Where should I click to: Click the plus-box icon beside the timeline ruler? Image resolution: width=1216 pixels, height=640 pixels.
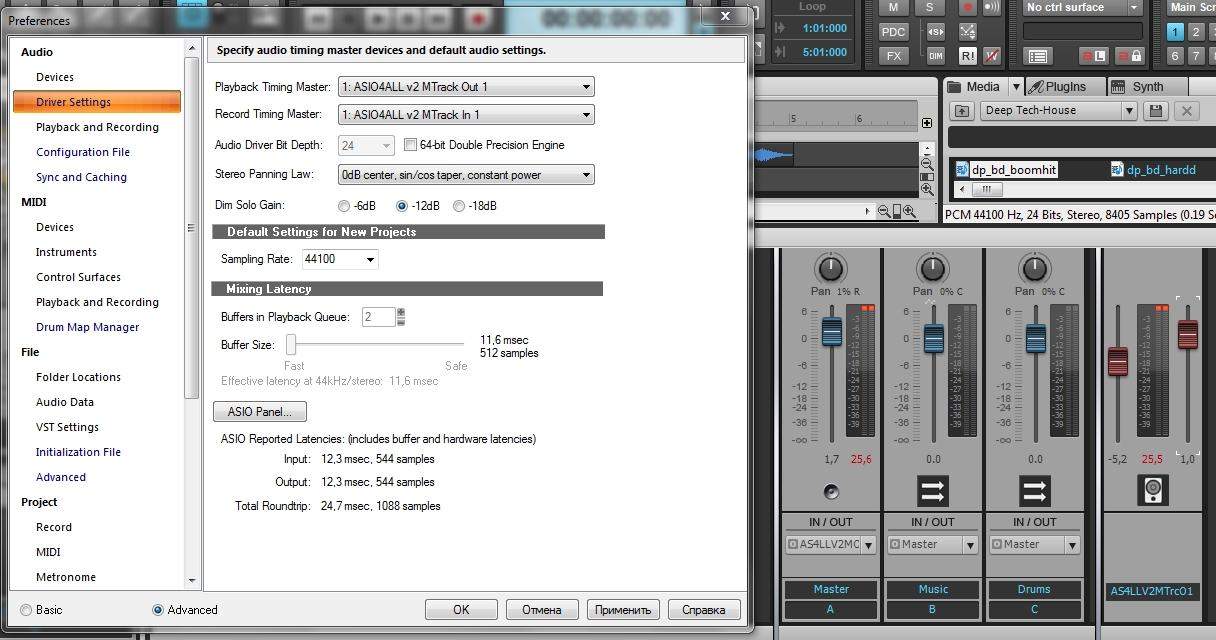tap(927, 123)
